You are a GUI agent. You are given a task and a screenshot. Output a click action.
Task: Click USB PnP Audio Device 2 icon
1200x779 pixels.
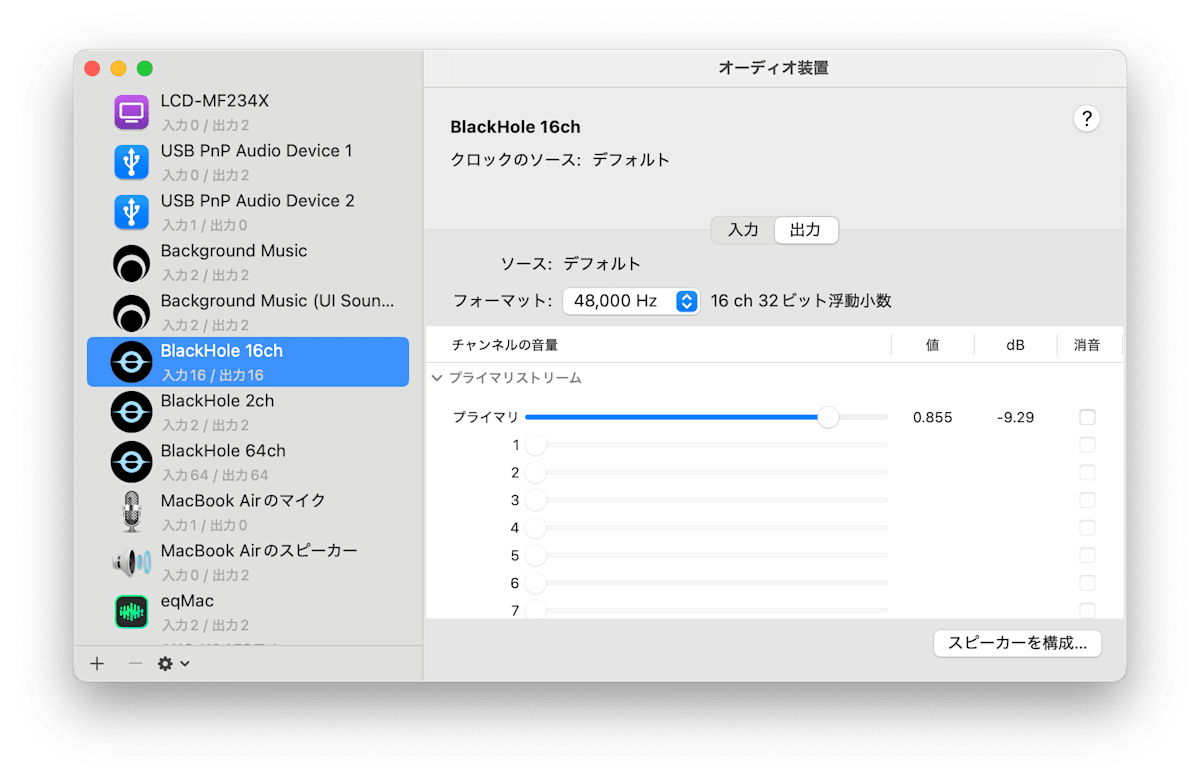(x=131, y=211)
